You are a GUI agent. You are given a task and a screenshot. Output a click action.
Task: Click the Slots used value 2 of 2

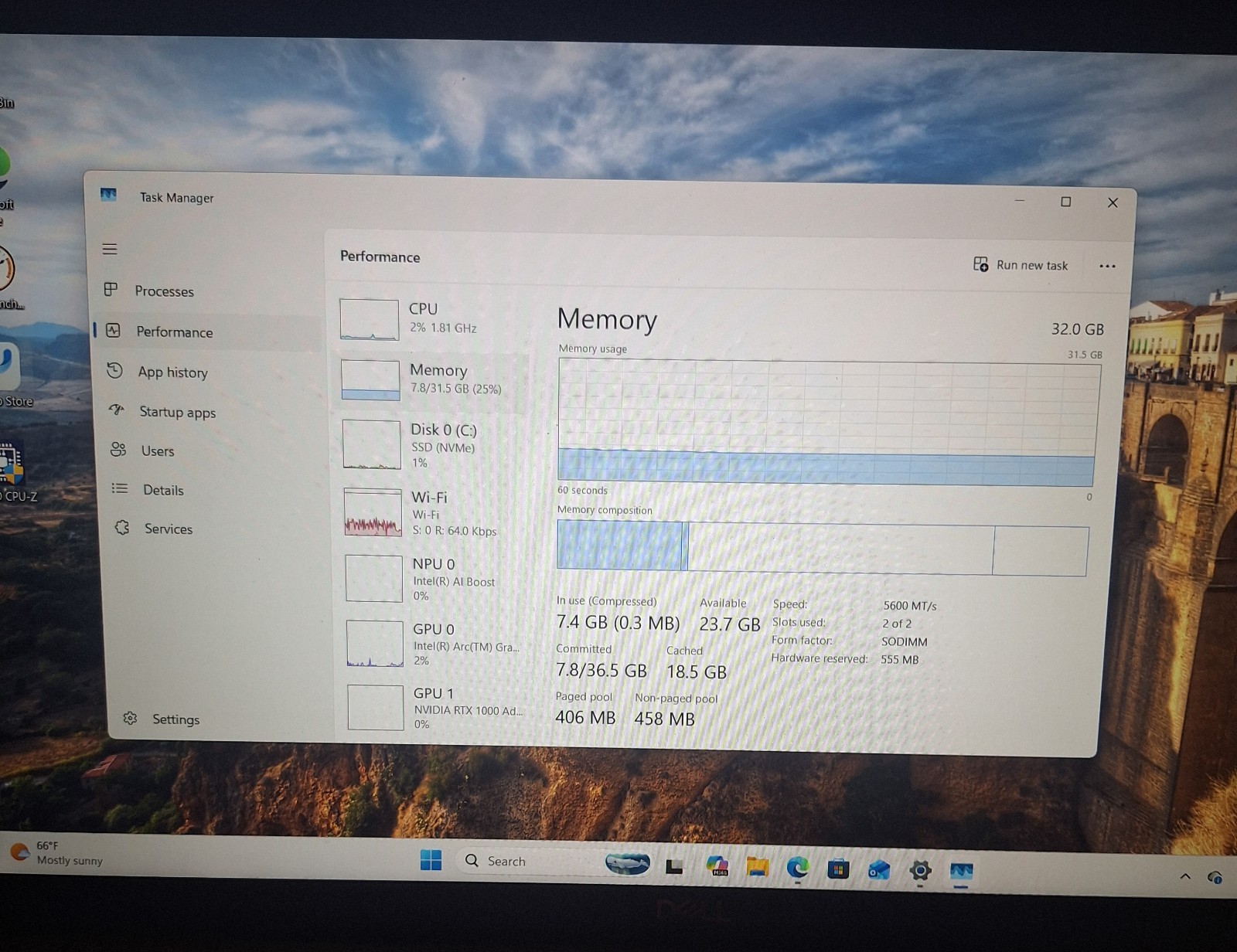[x=897, y=624]
